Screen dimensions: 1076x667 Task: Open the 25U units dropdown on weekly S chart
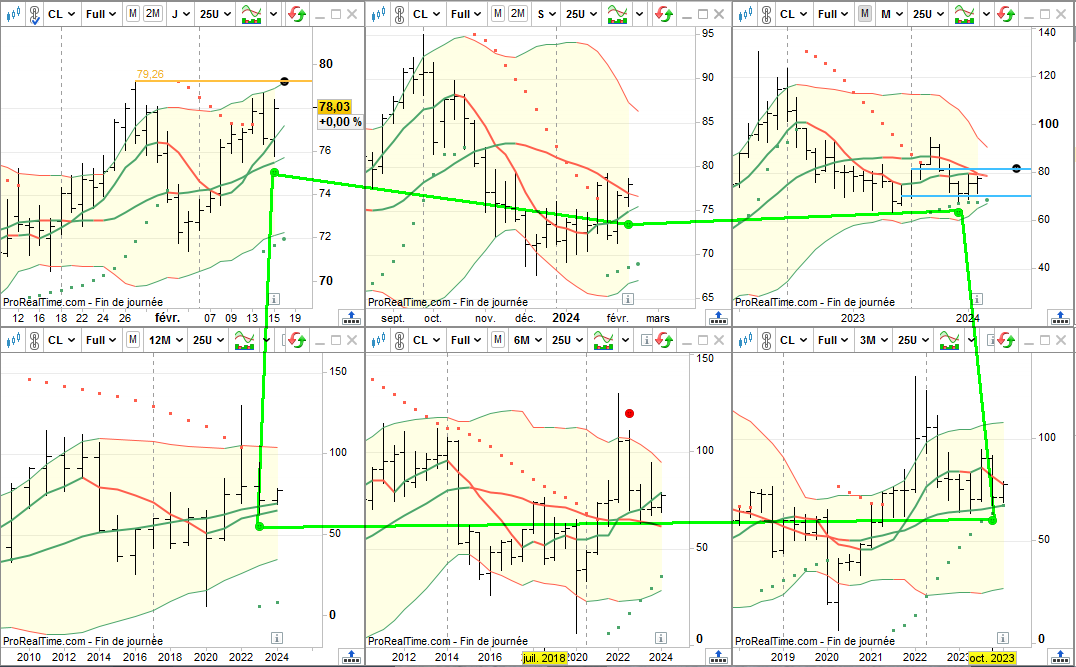[582, 14]
